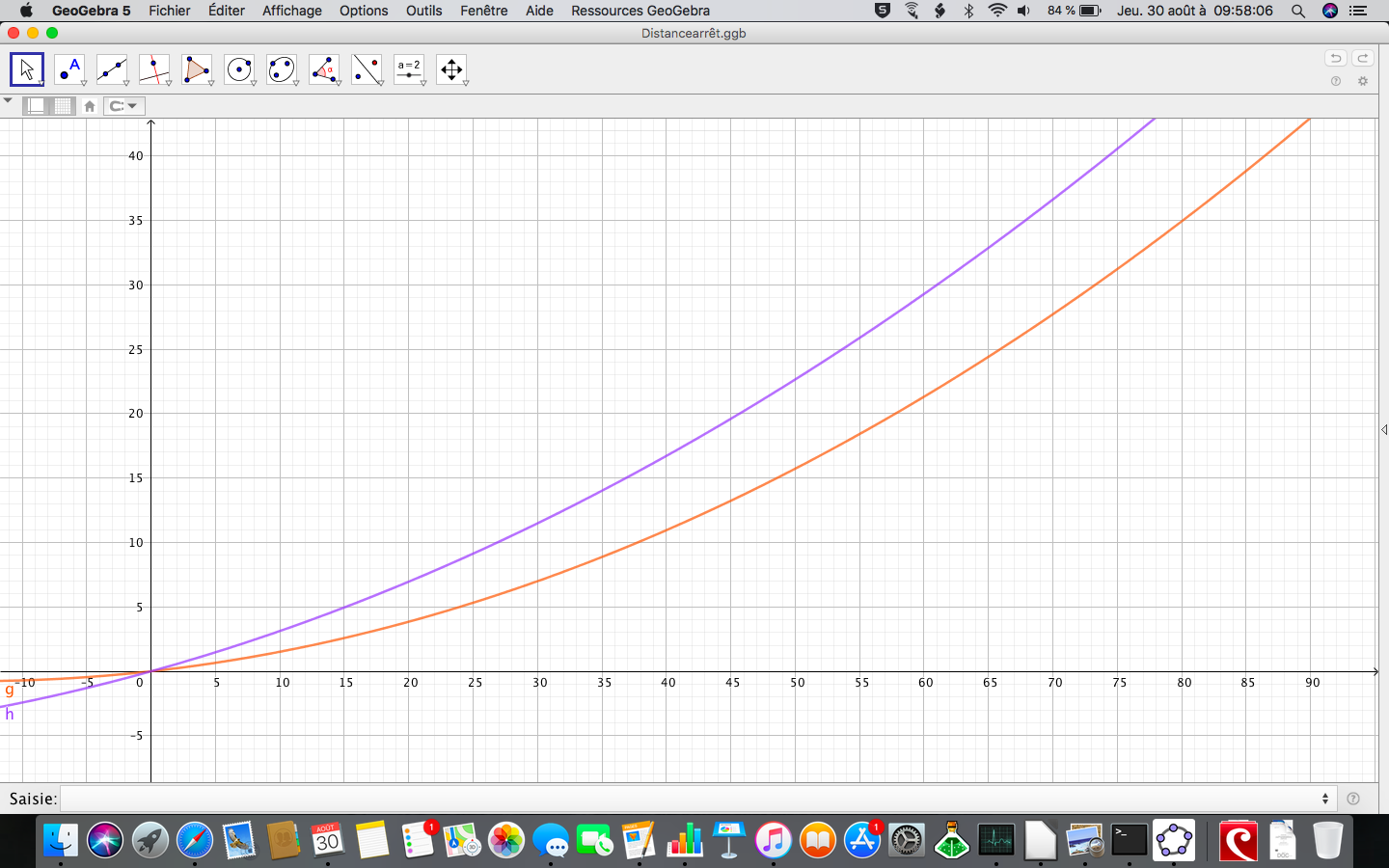Click the Undo arrow button

pos(1336,58)
